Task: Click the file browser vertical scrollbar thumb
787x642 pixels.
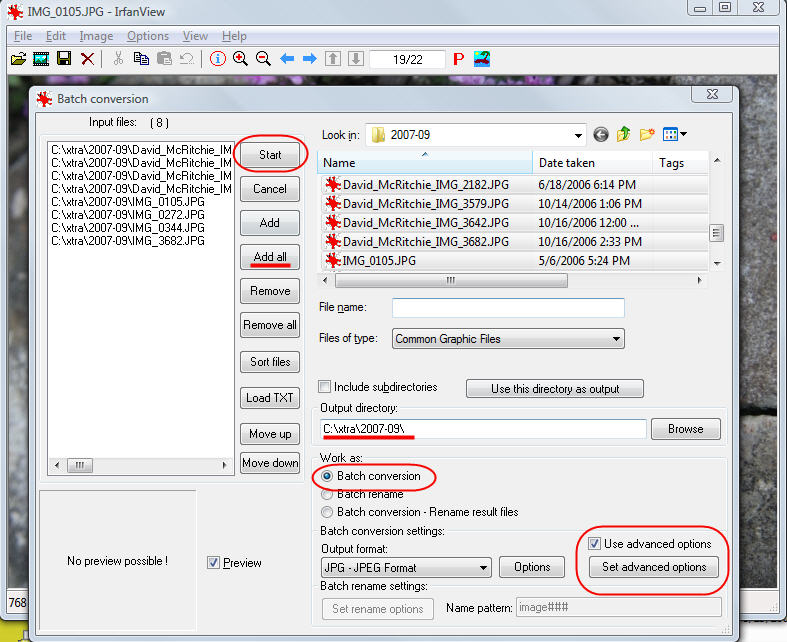Action: (x=716, y=233)
